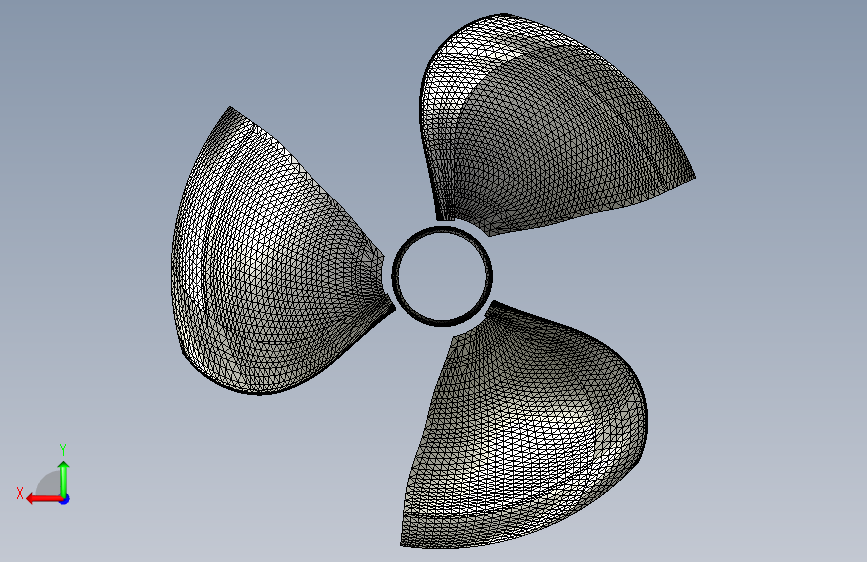
Task: Click the blue Z axis origin dot
Action: (65, 499)
